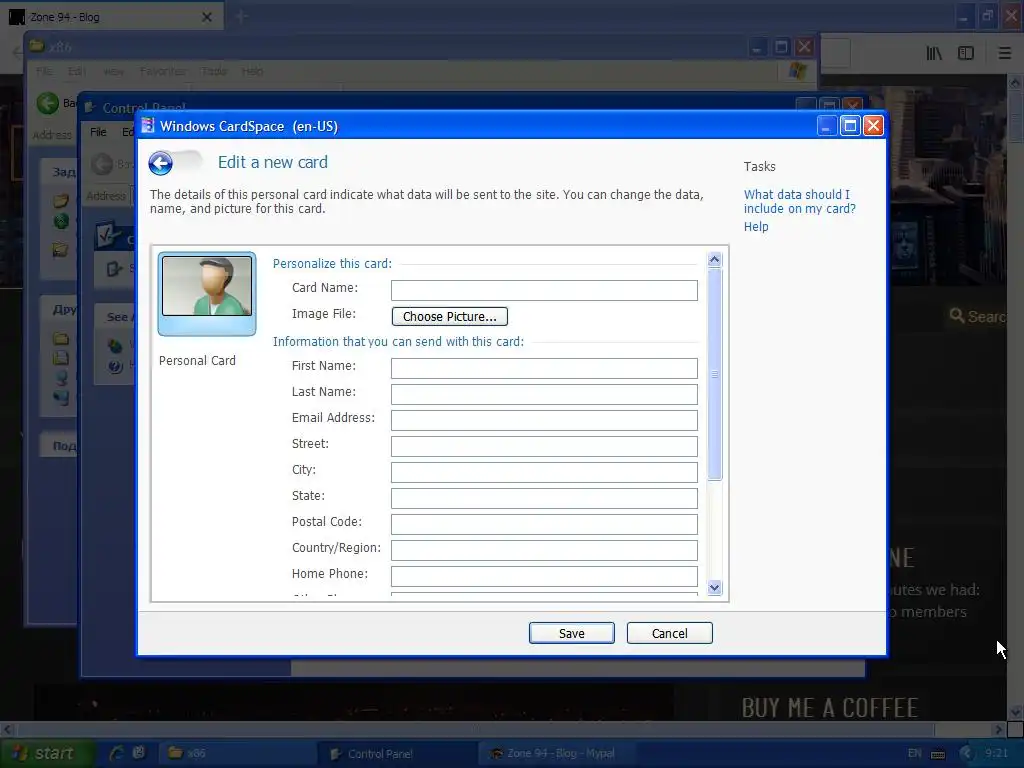The image size is (1024, 768).
Task: Click the card form scrollbar down arrow
Action: 714,587
